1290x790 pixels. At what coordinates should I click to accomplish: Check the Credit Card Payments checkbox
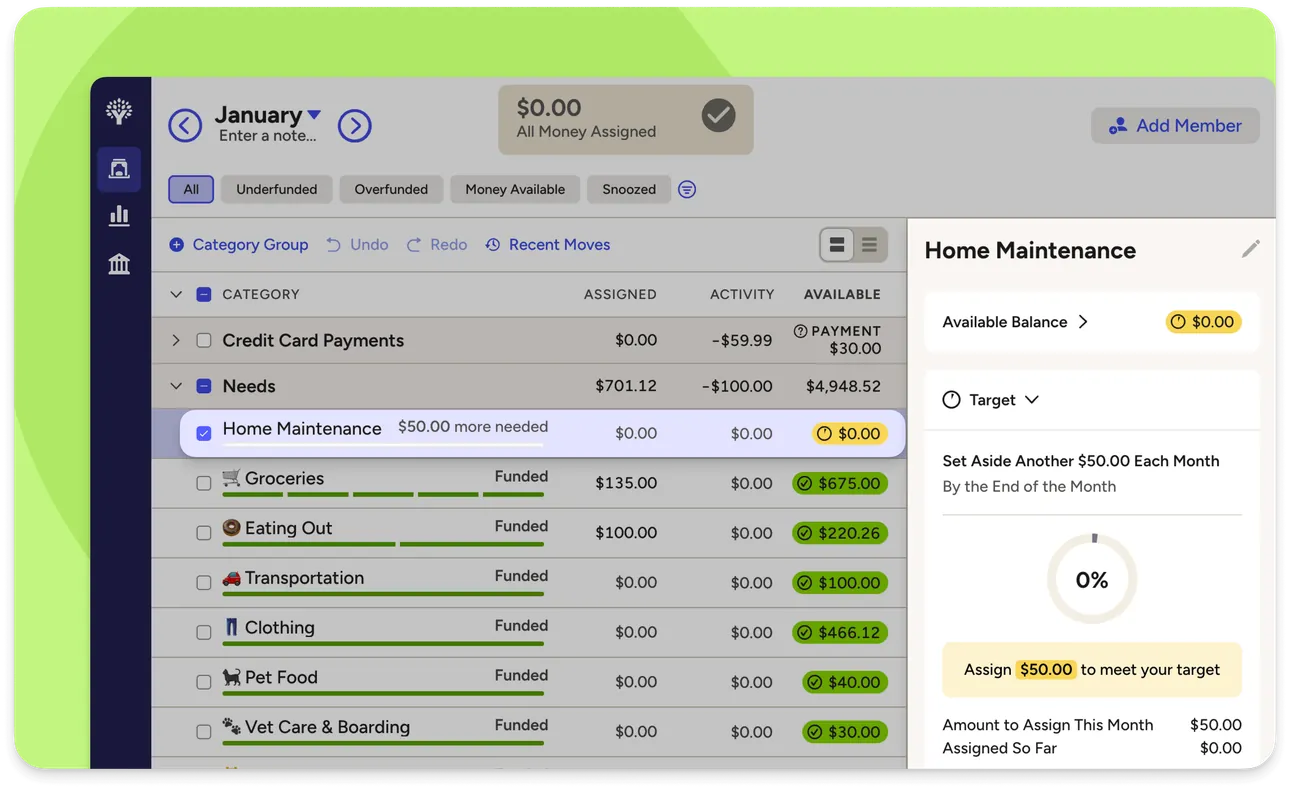pos(204,340)
